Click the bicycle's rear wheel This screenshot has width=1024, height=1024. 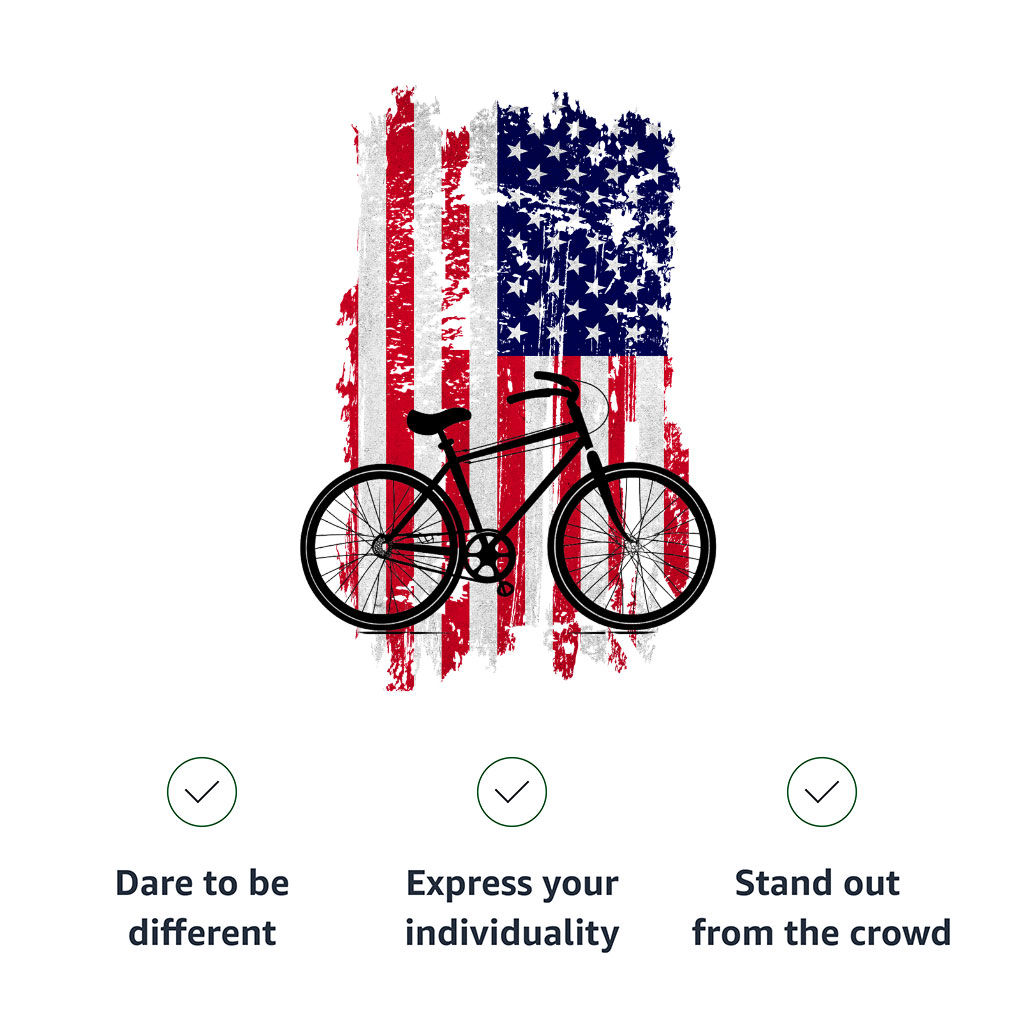[x=382, y=547]
